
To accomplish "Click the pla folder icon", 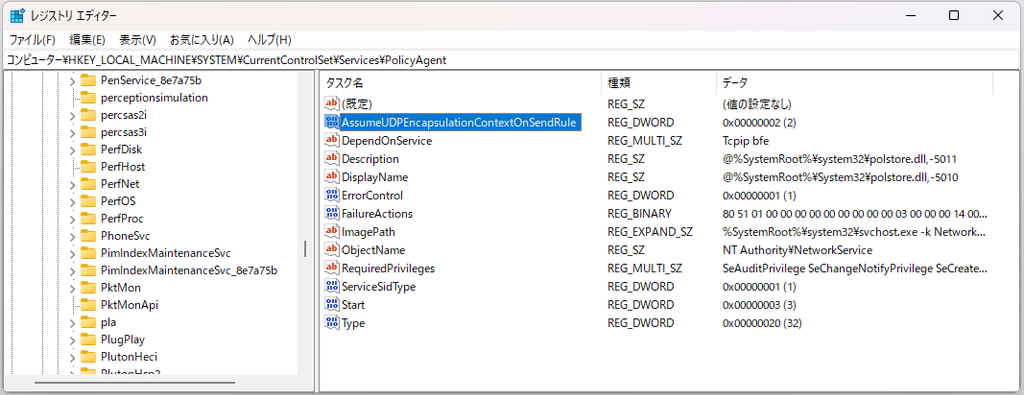I will 88,322.
